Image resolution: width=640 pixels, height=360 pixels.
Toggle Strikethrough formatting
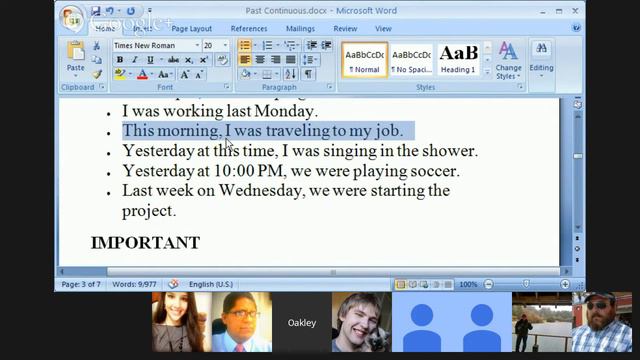173,60
